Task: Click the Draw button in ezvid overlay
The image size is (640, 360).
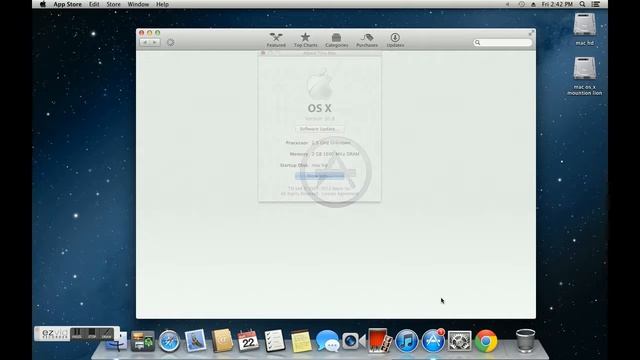Action: (107, 334)
